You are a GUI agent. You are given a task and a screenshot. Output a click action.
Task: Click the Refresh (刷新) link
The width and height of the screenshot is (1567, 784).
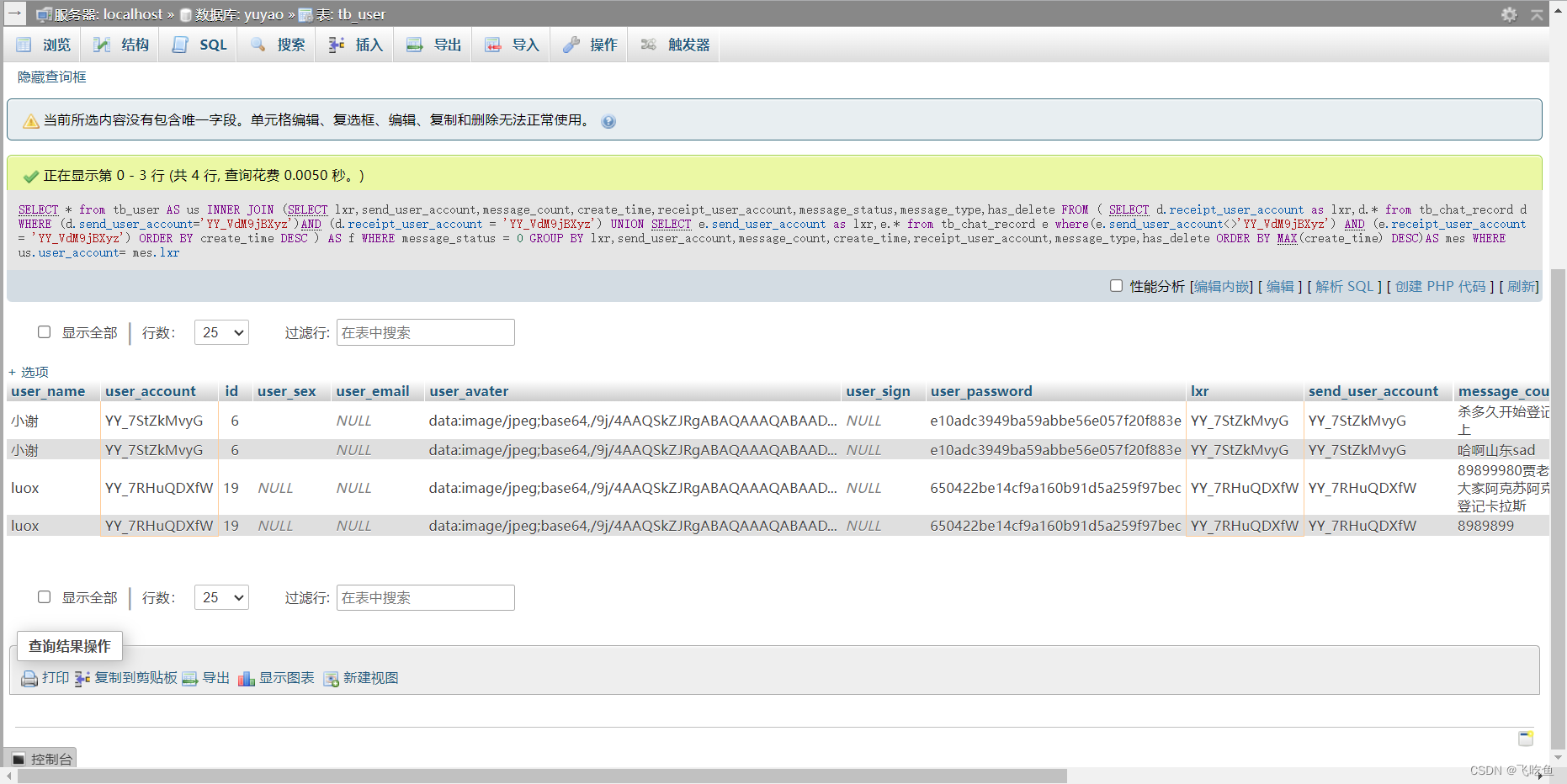pos(1521,286)
